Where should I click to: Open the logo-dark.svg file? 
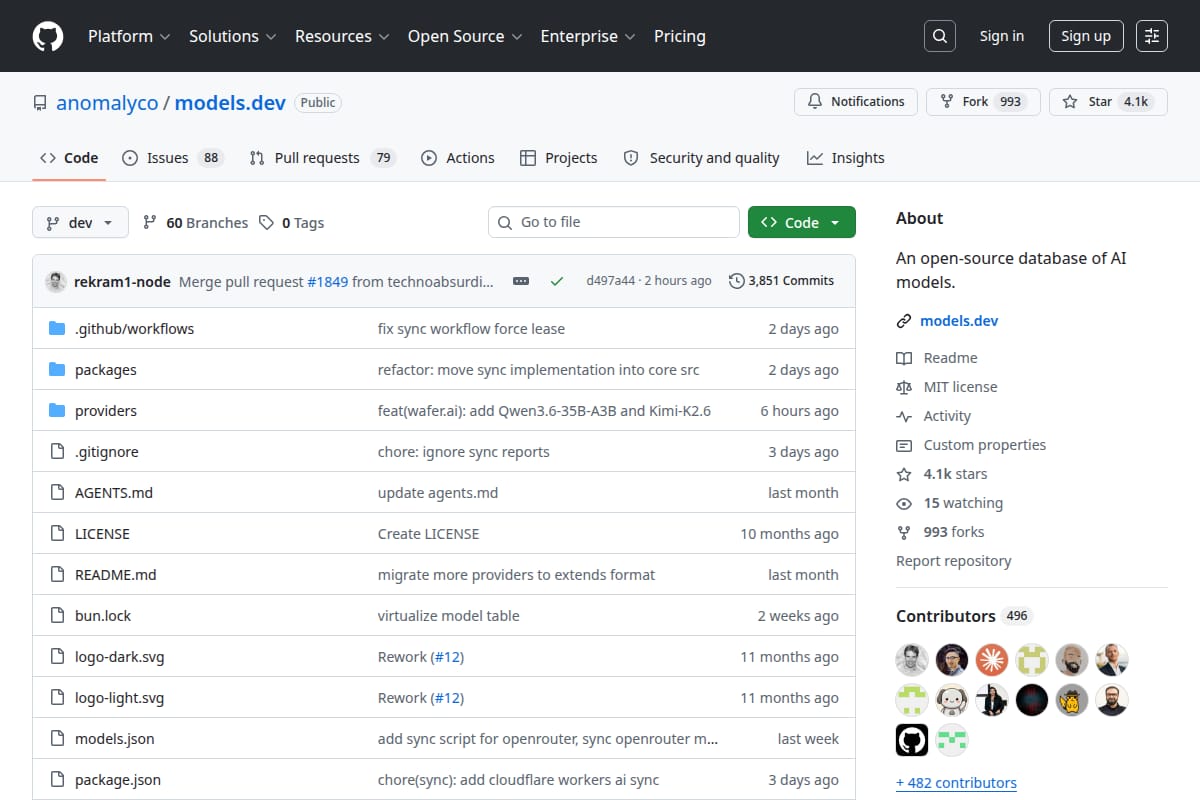point(120,657)
